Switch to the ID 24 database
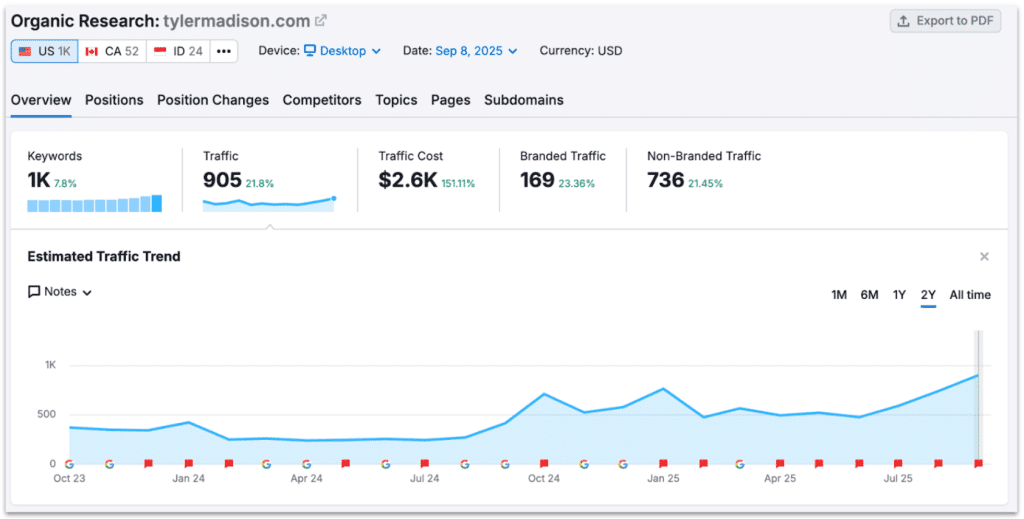The image size is (1024, 519). coord(178,51)
